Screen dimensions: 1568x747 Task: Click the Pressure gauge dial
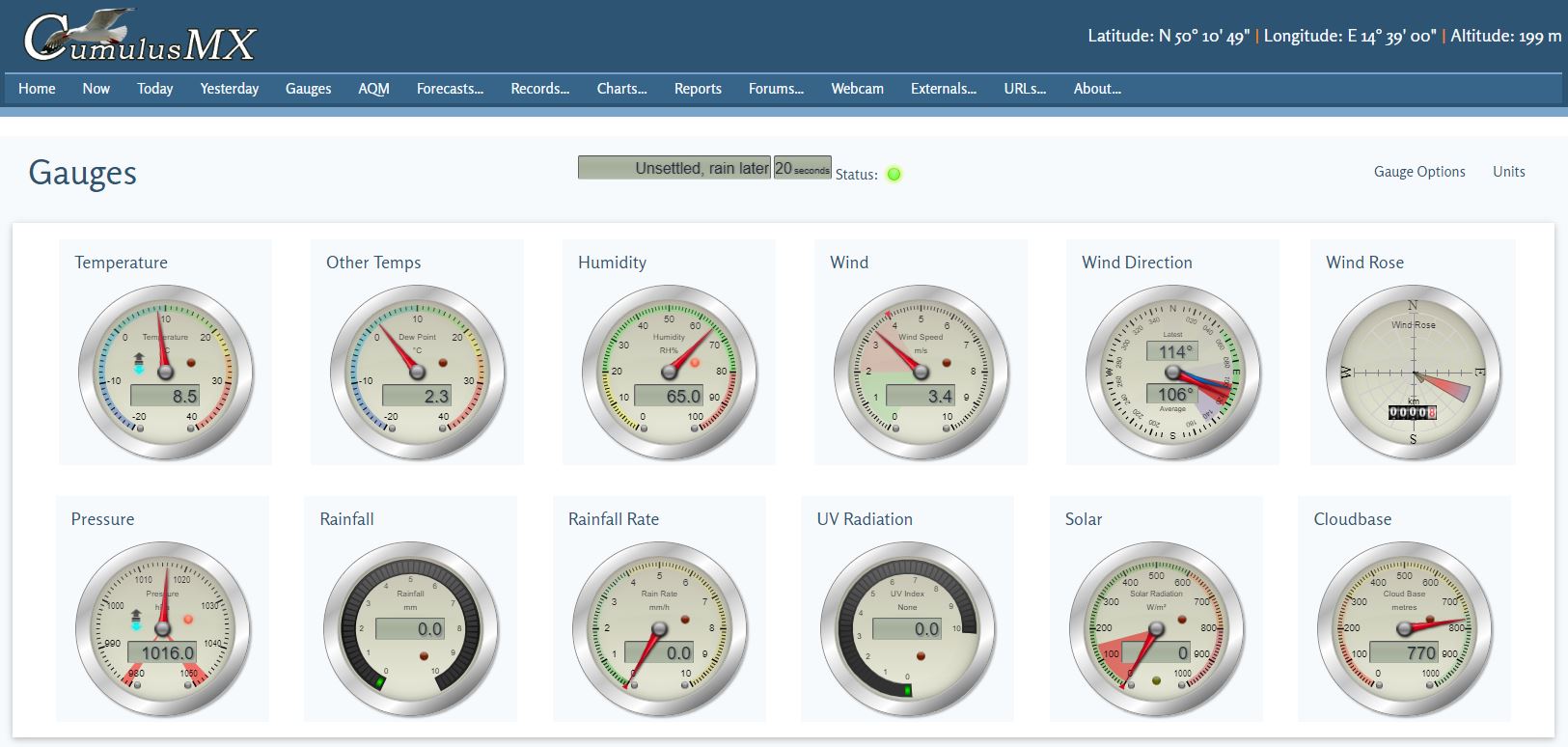(x=162, y=628)
